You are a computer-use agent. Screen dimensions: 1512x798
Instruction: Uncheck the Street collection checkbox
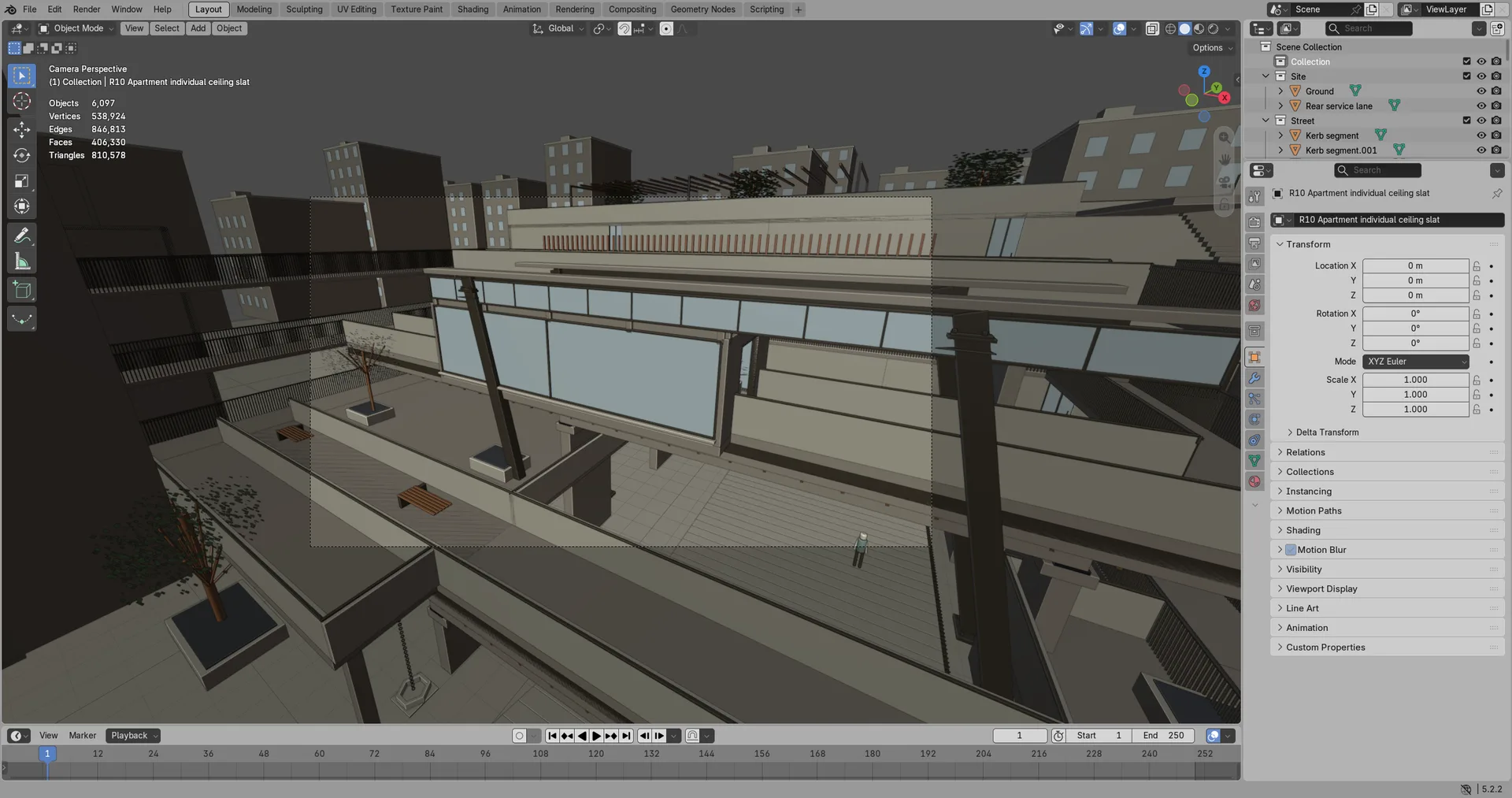tap(1466, 121)
